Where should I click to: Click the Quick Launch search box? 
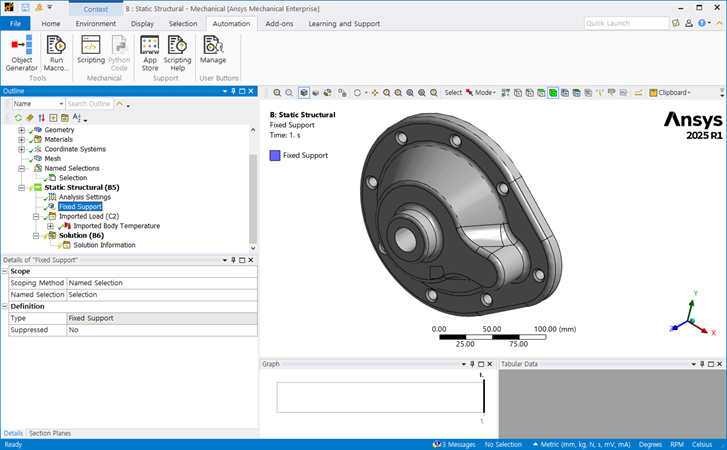(626, 23)
